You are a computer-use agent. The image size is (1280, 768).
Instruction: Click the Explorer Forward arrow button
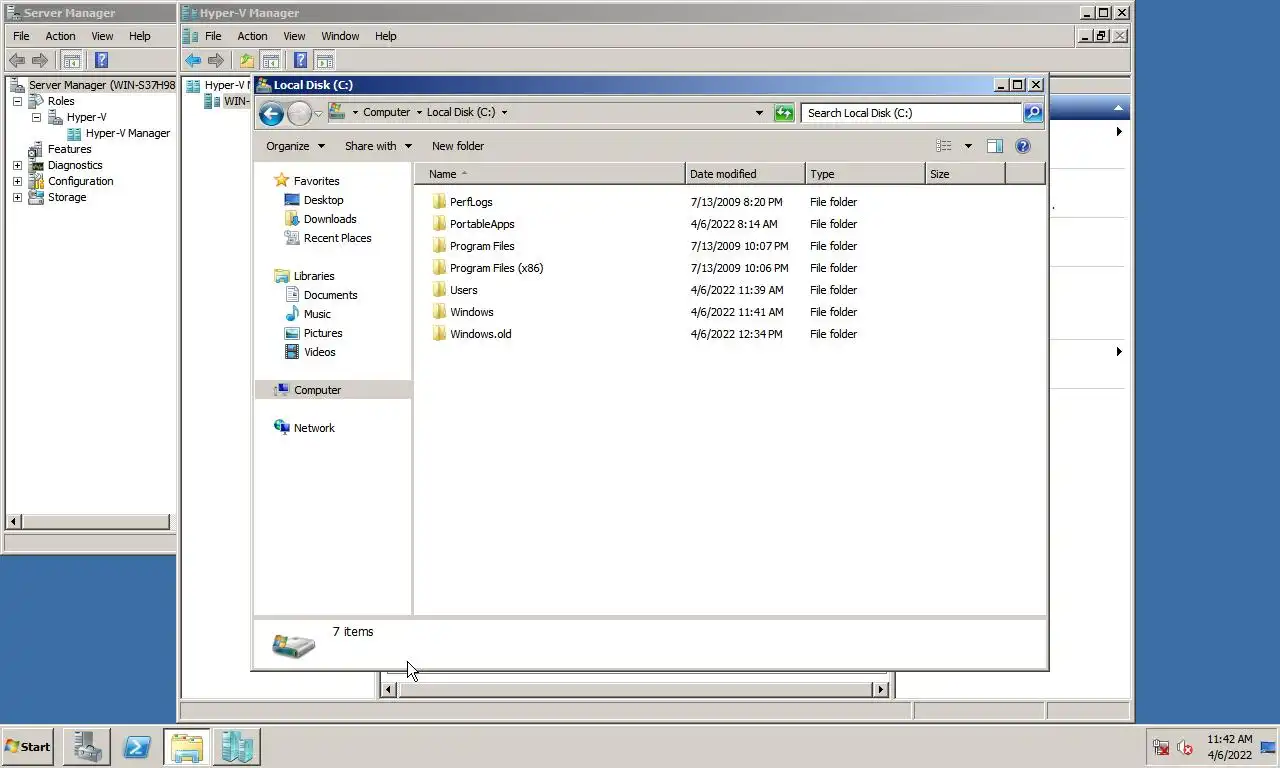[x=299, y=113]
